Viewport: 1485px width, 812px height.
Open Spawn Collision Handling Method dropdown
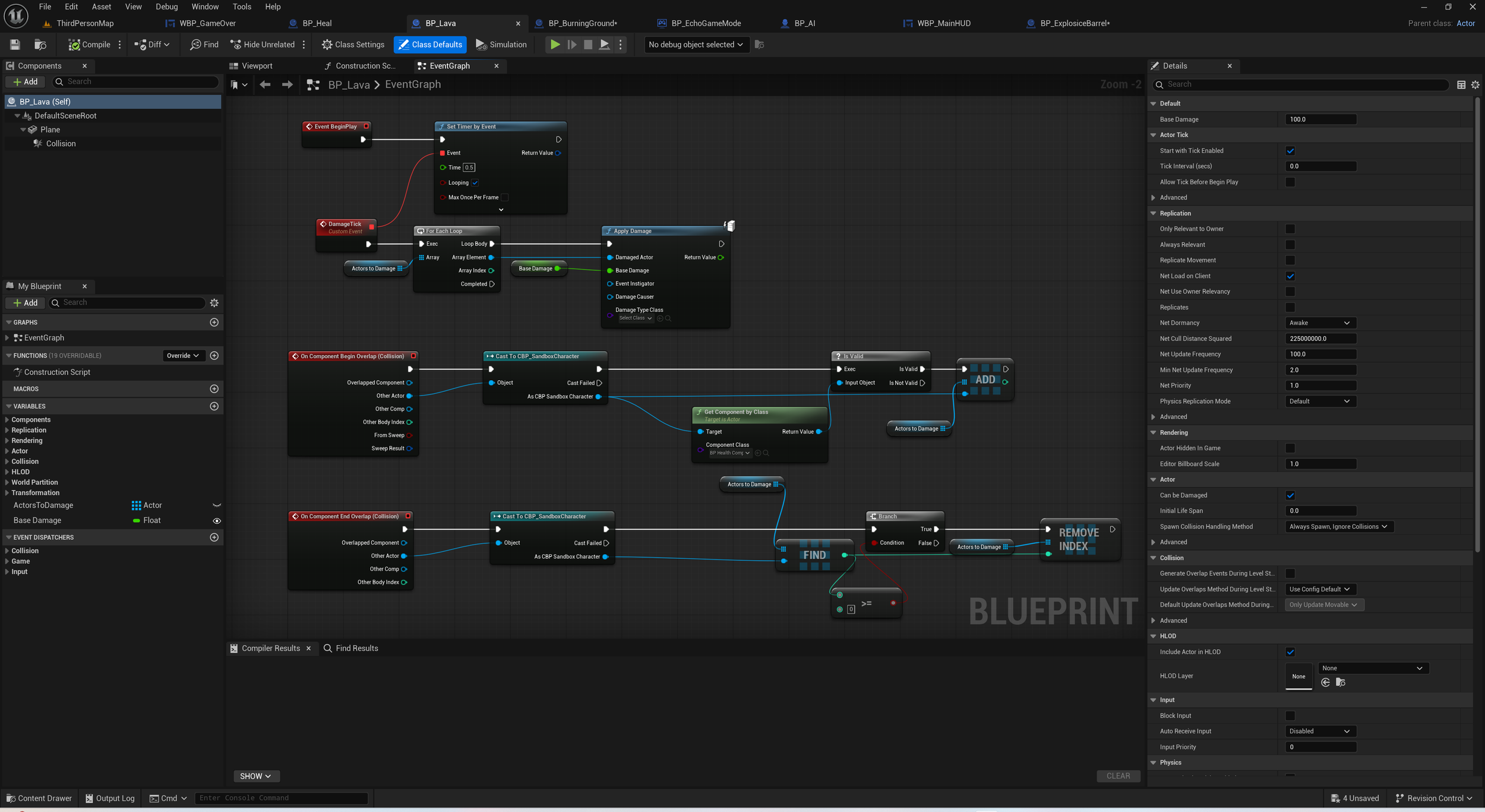point(1339,527)
